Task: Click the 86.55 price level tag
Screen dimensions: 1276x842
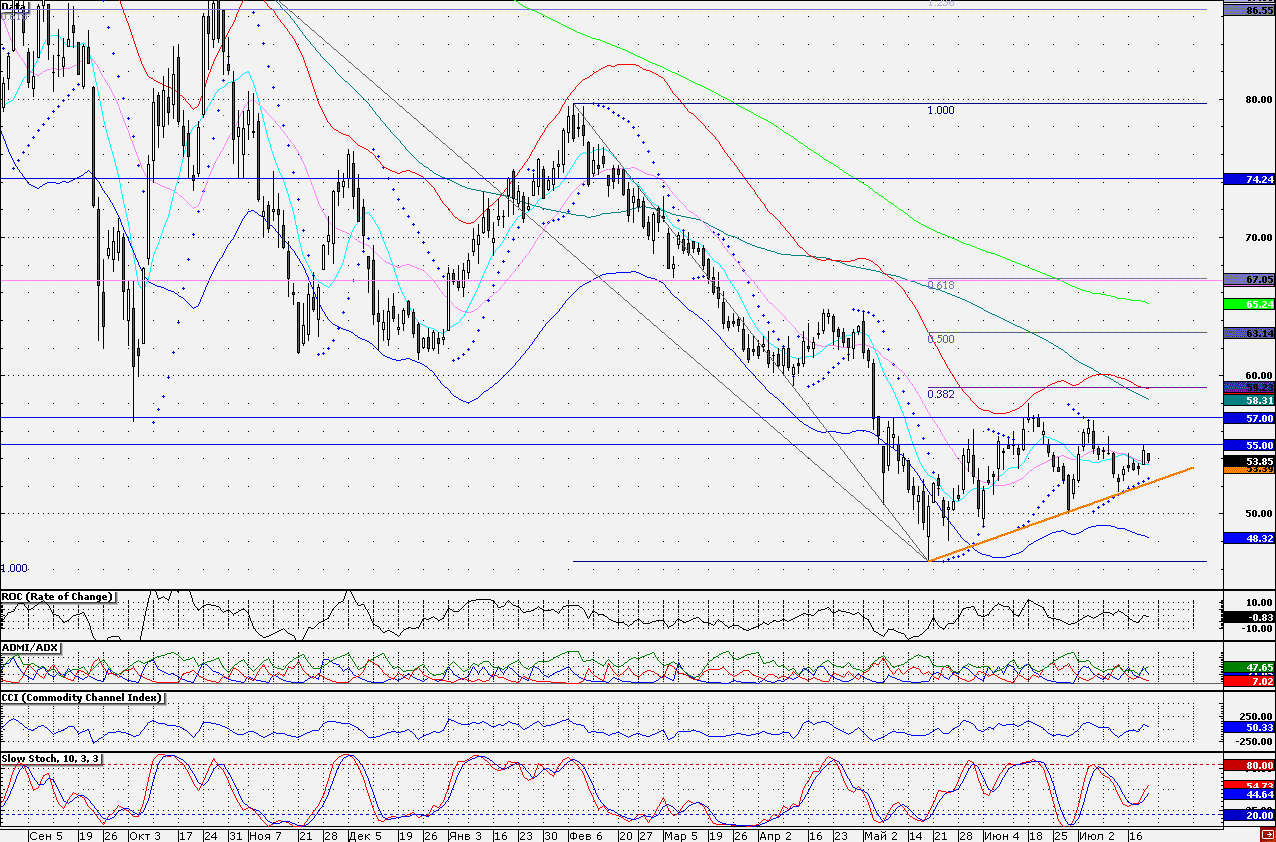Action: coord(1250,9)
